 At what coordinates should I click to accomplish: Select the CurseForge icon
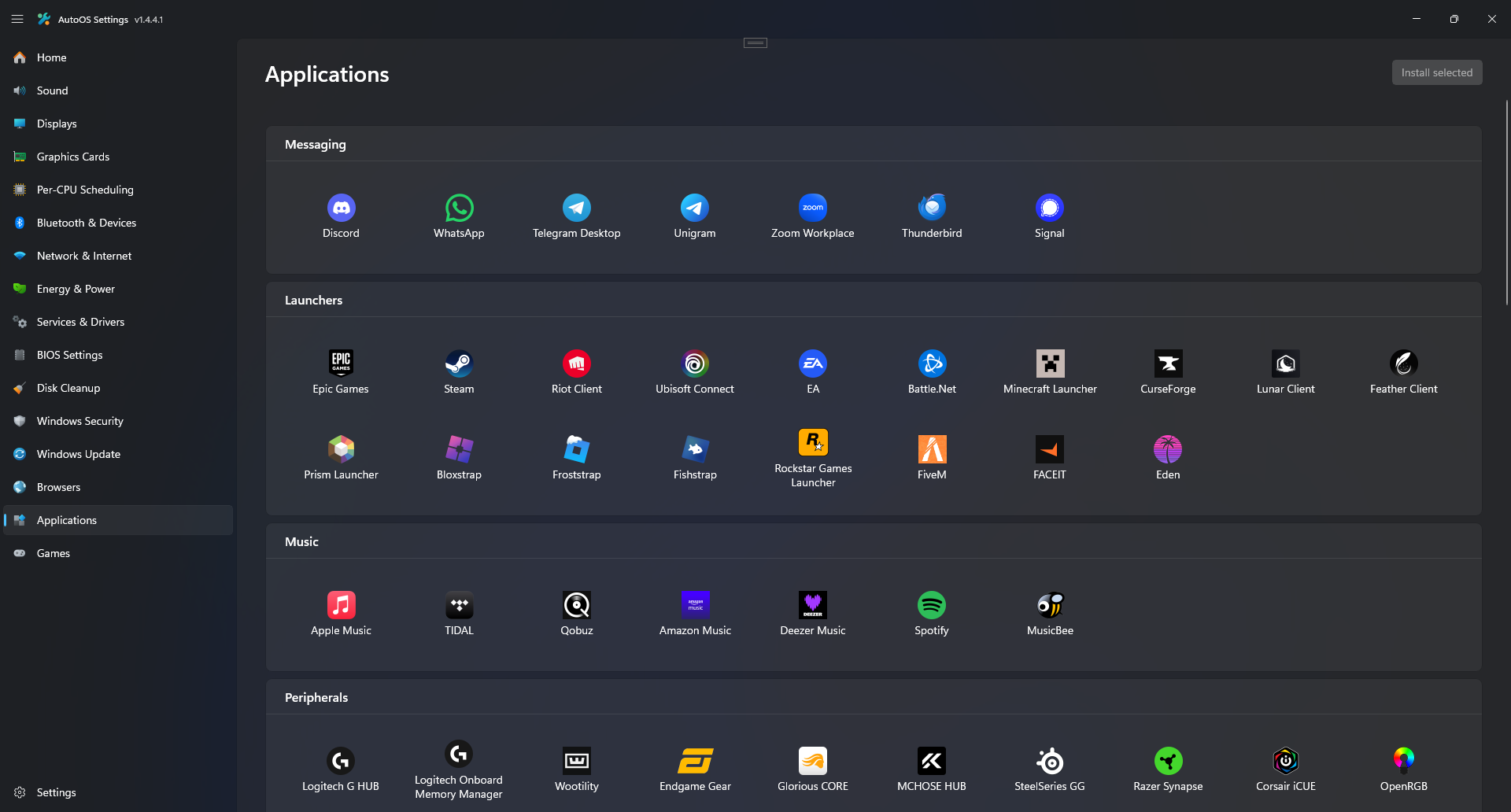coord(1168,364)
